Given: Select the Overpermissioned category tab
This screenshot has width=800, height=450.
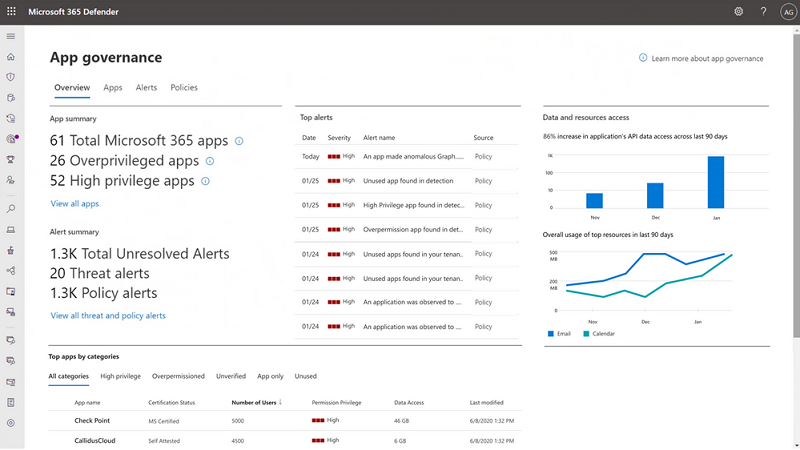Looking at the screenshot, I should [x=178, y=376].
